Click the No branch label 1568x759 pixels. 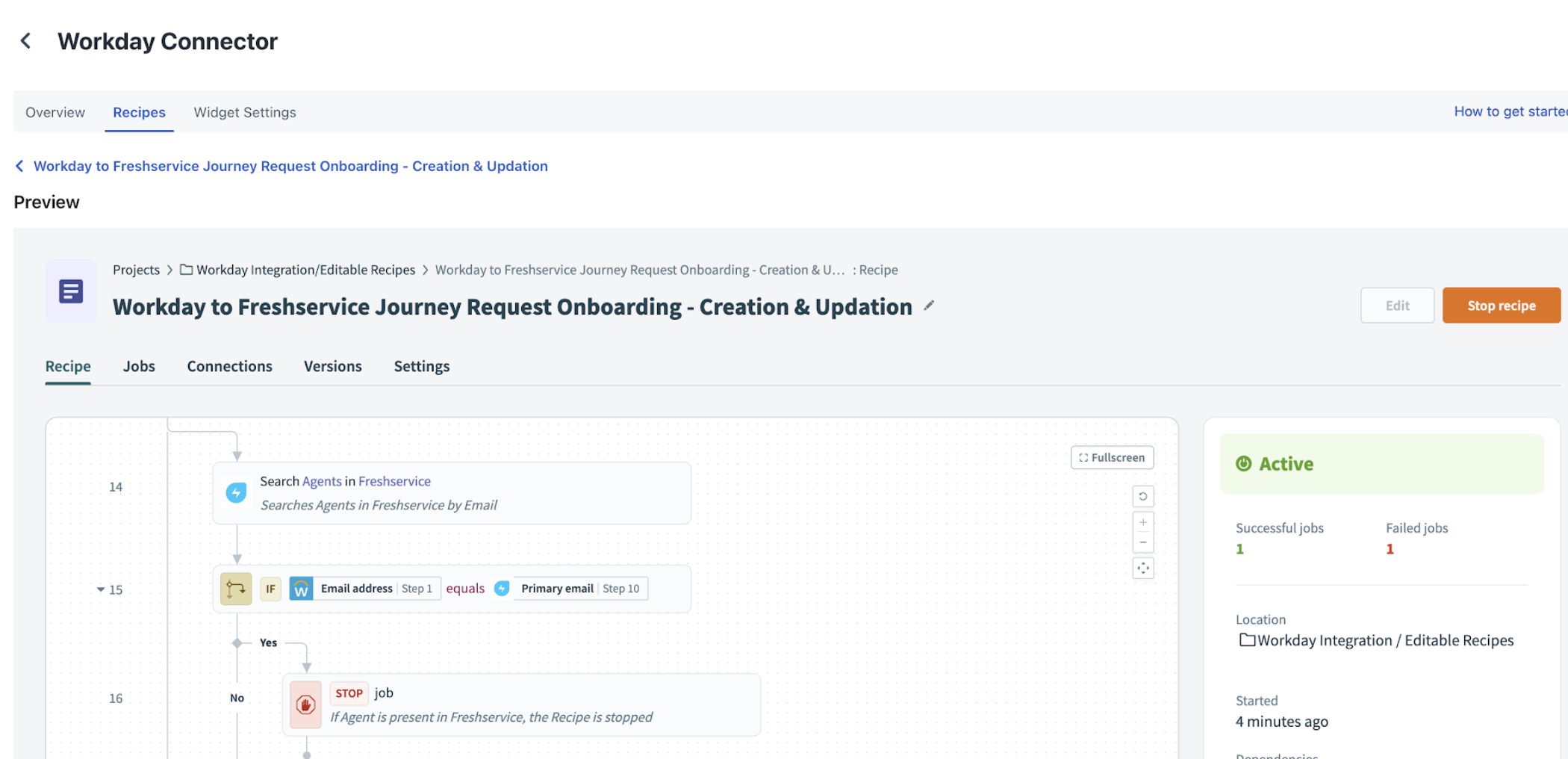pyautogui.click(x=237, y=698)
